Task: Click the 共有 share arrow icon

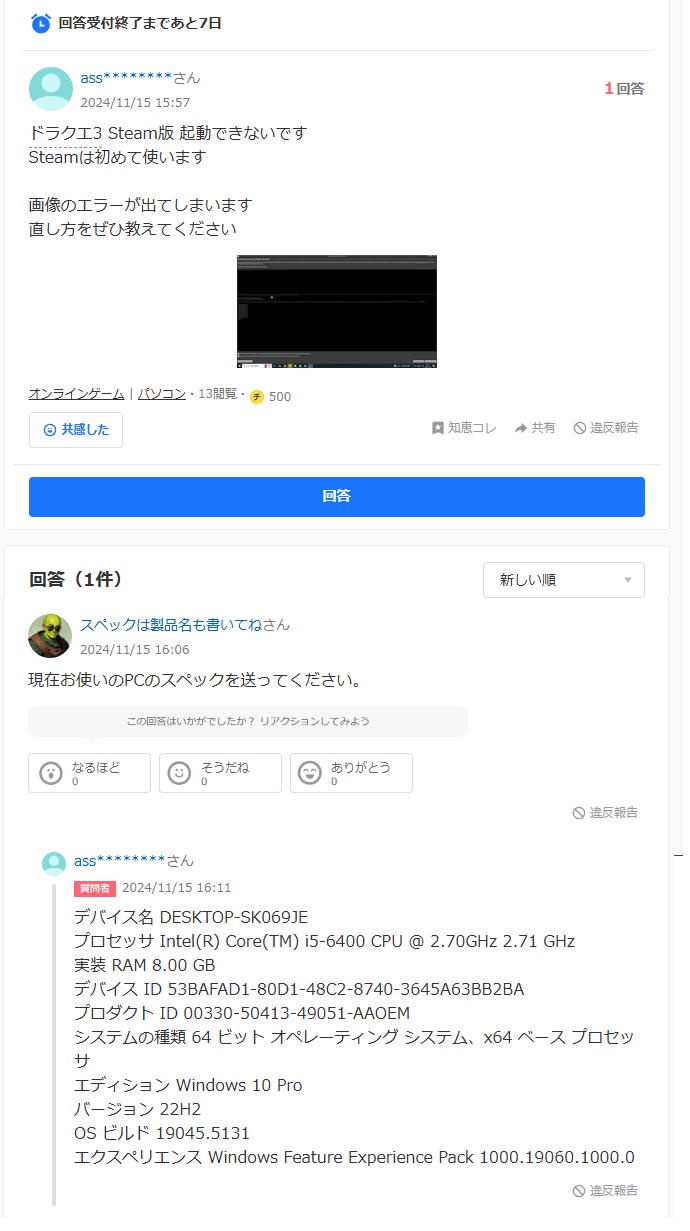Action: point(521,428)
